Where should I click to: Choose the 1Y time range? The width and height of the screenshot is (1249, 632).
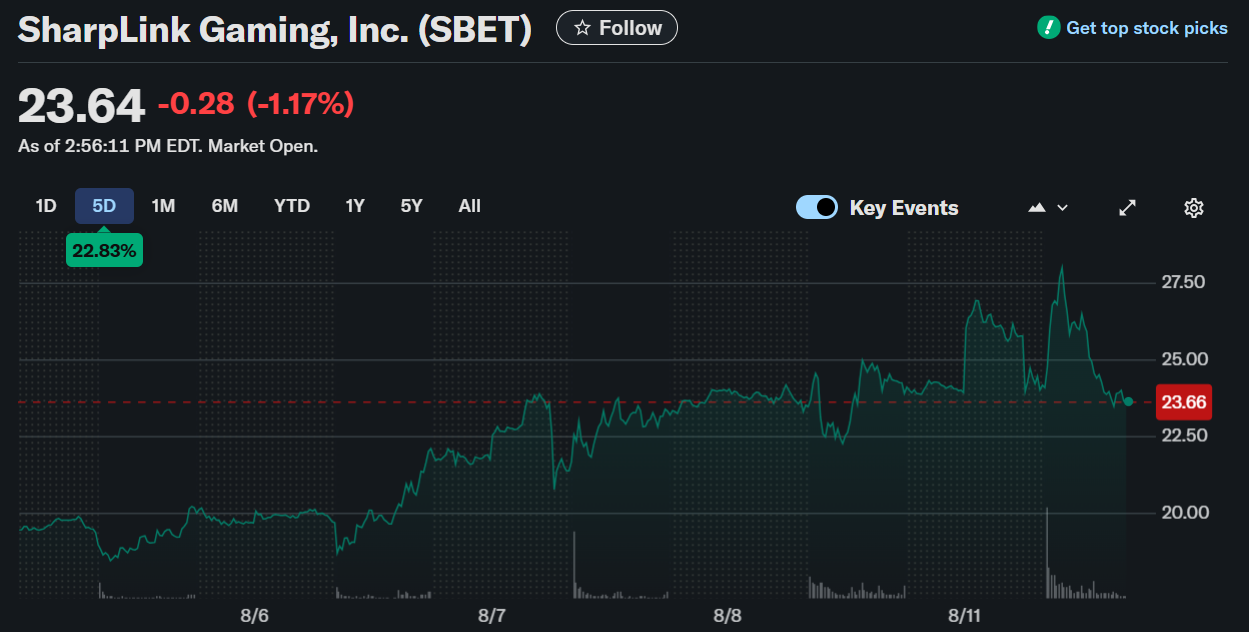click(355, 206)
